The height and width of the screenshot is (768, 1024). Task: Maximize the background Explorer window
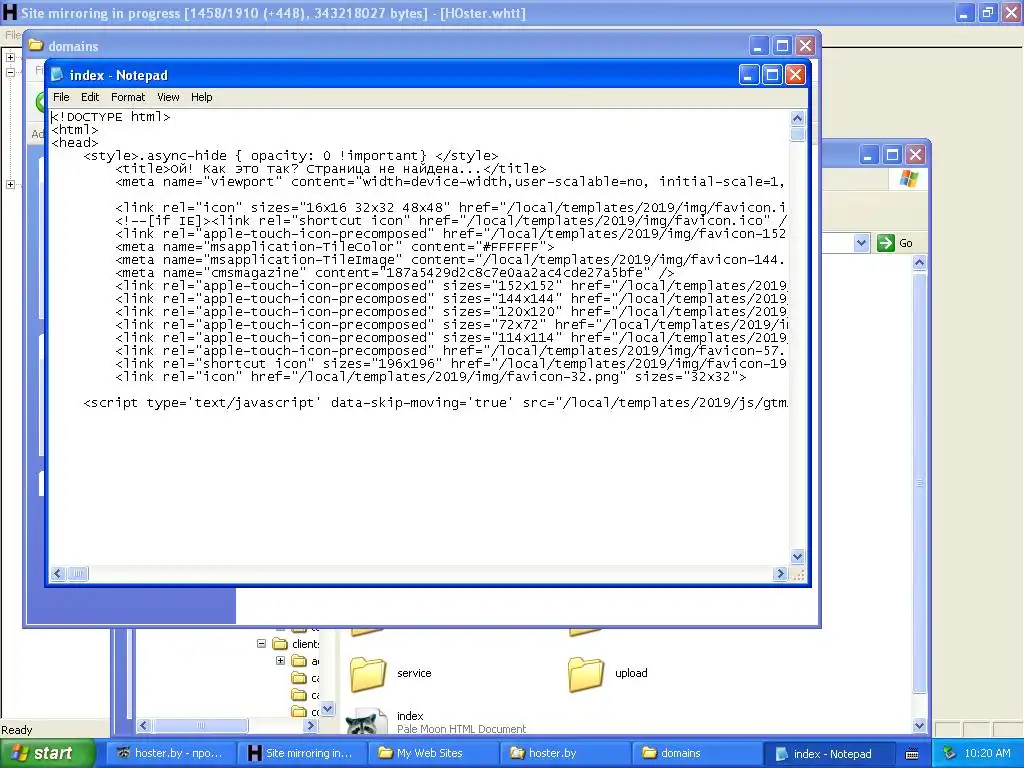(892, 155)
